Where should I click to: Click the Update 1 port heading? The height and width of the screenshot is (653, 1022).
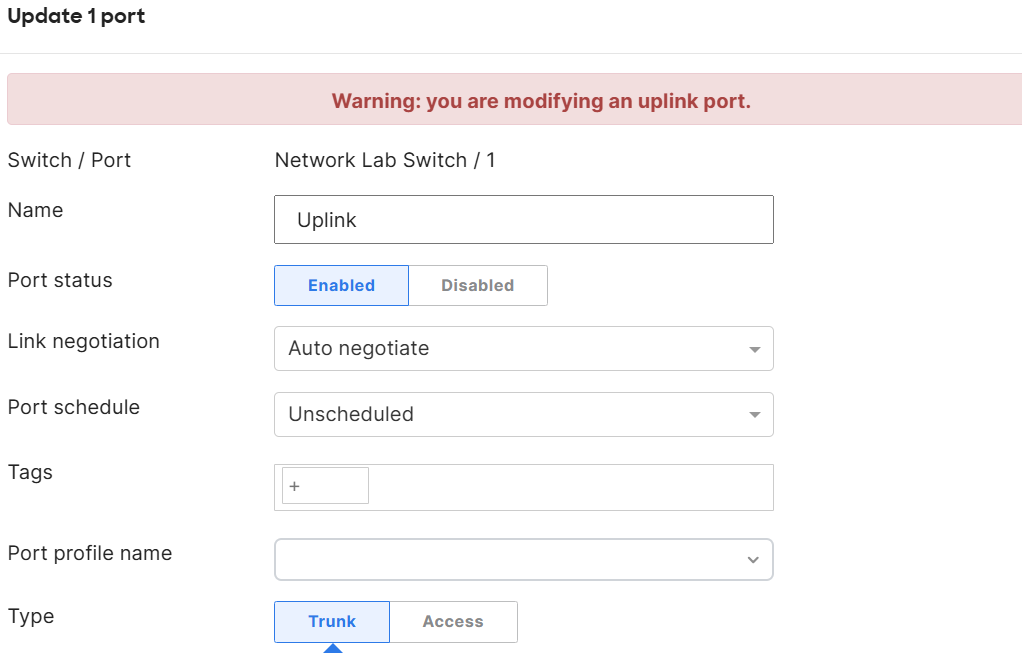tap(76, 16)
